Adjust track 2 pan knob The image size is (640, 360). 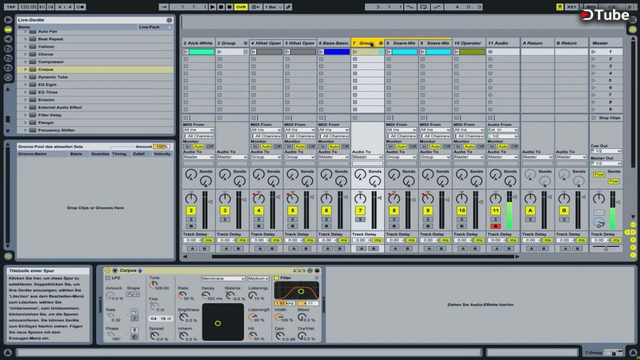[x=191, y=199]
